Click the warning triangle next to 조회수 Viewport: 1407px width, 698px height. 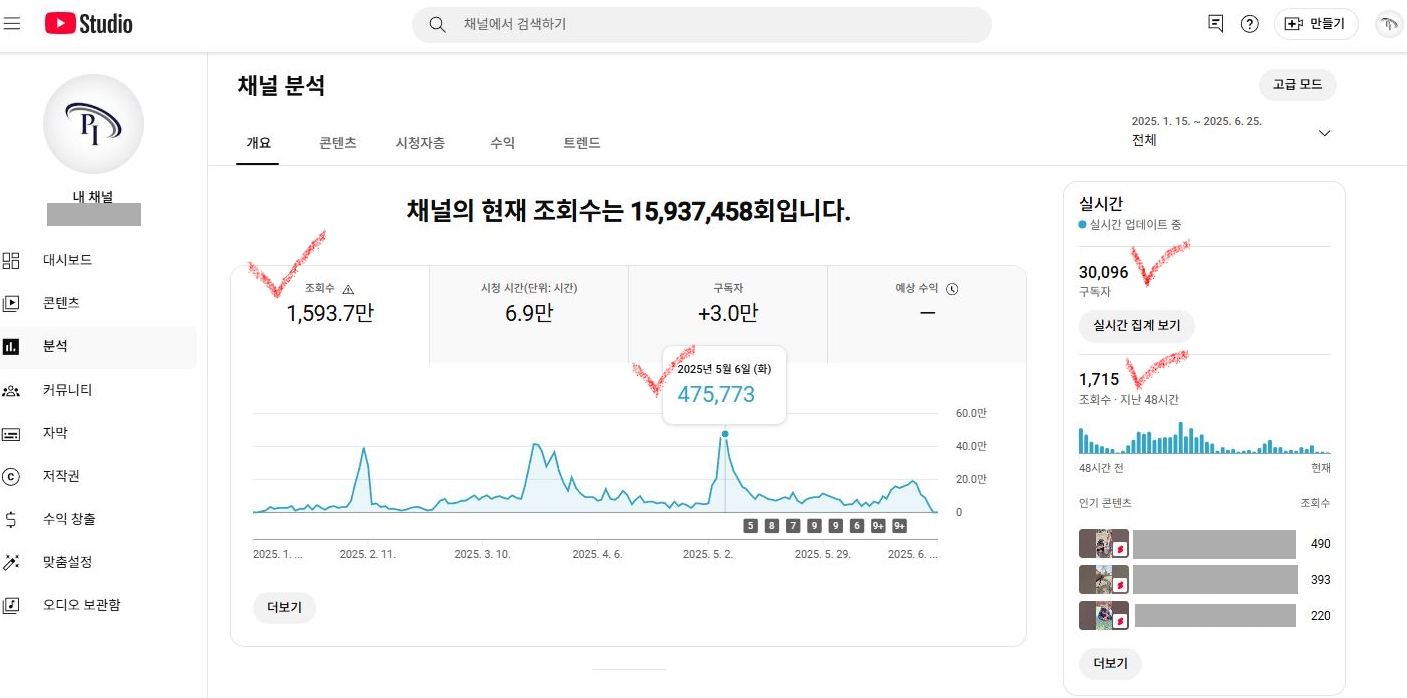(x=348, y=289)
